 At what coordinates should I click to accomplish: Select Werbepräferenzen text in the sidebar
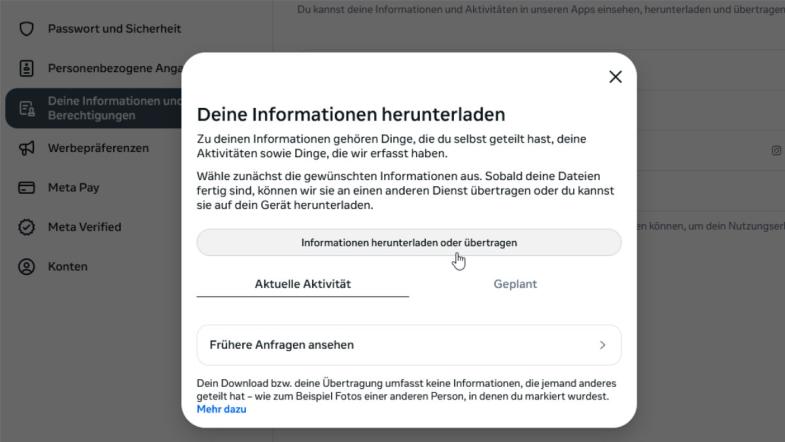coord(98,148)
